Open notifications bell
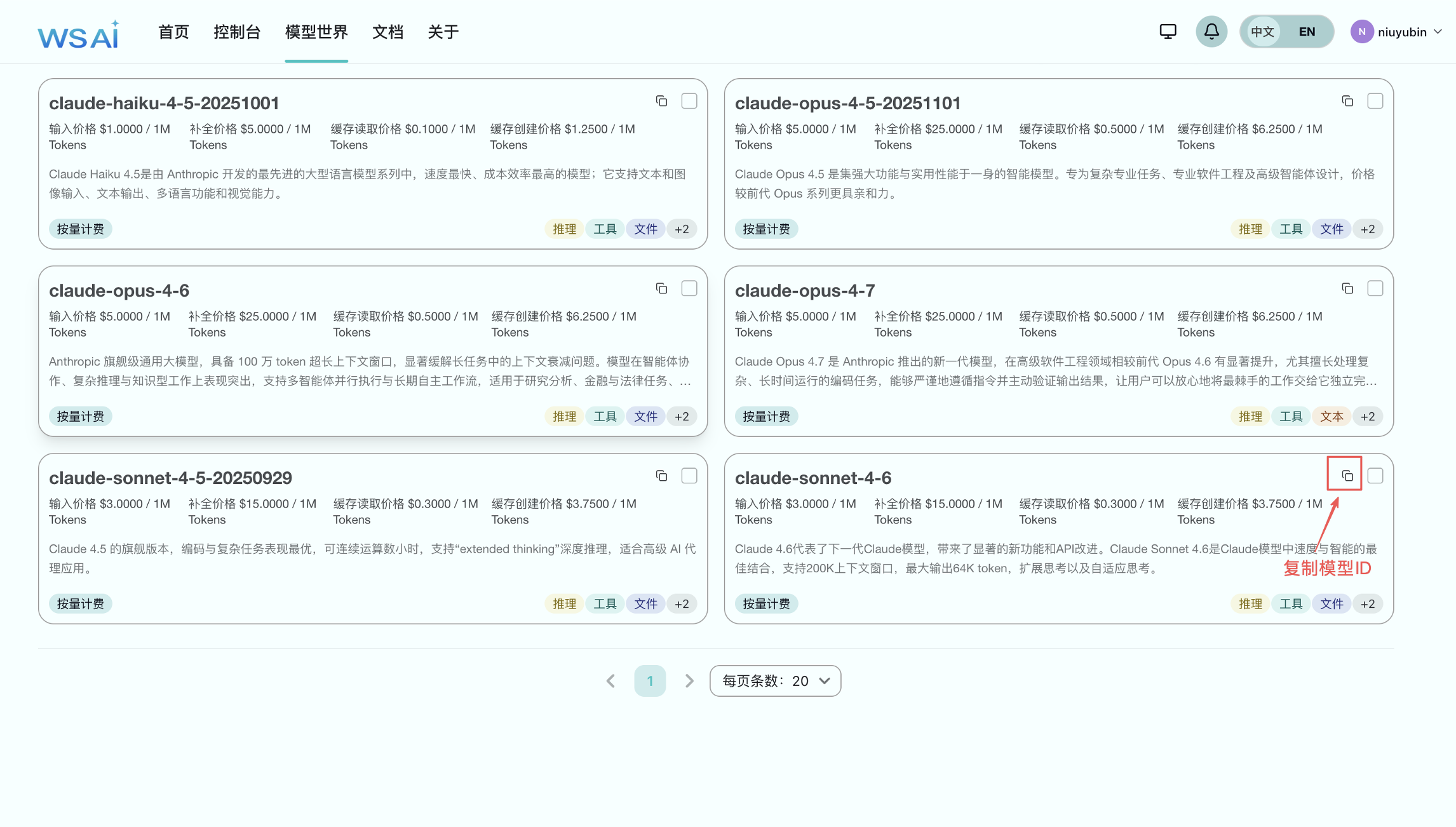This screenshot has width=1456, height=827. (1211, 31)
